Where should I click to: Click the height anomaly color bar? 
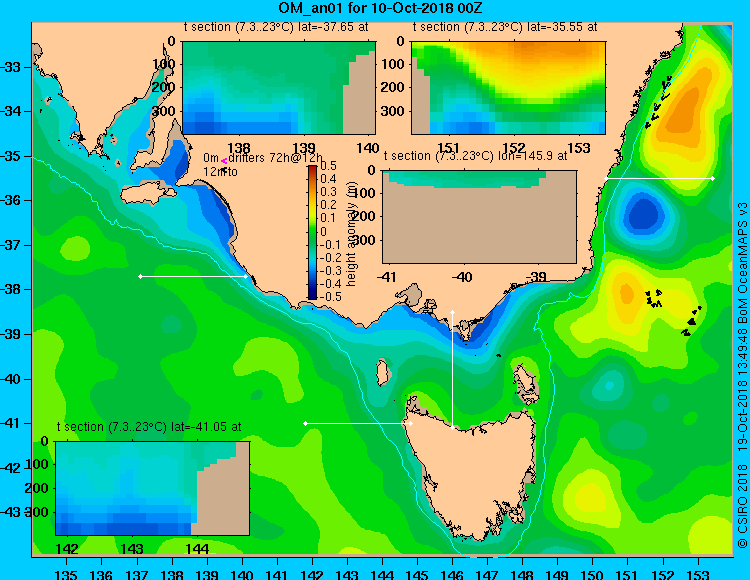[x=312, y=232]
